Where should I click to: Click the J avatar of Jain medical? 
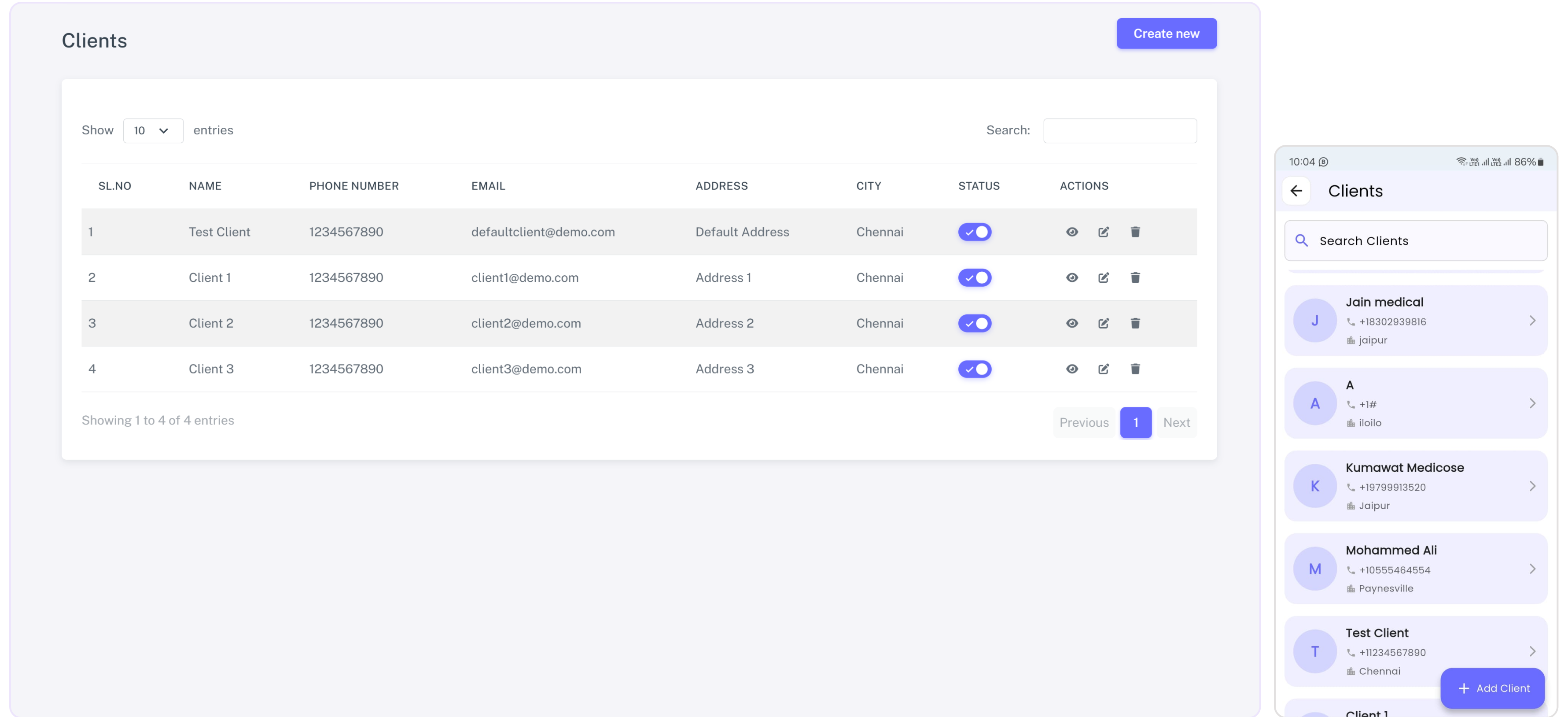[x=1315, y=321]
